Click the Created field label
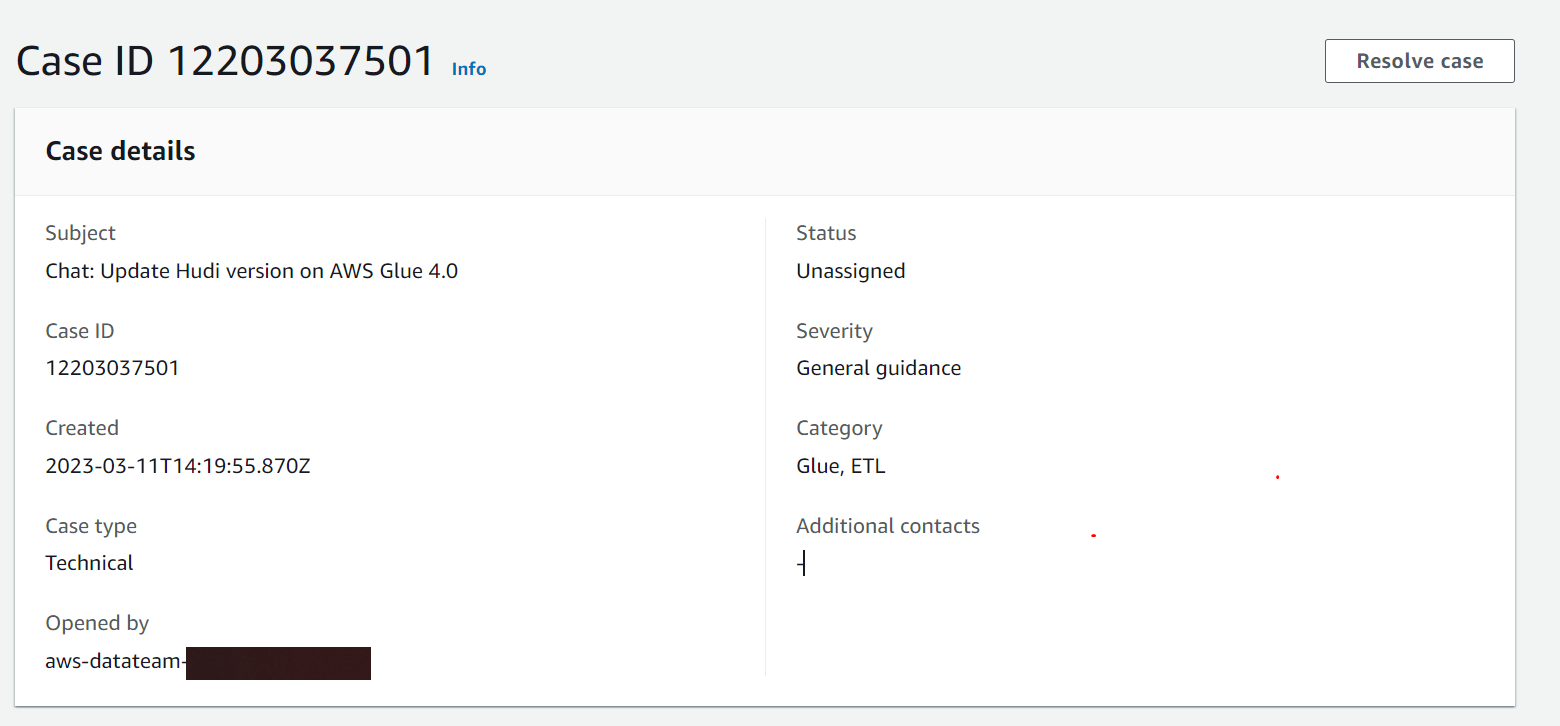The image size is (1560, 726). [x=82, y=428]
